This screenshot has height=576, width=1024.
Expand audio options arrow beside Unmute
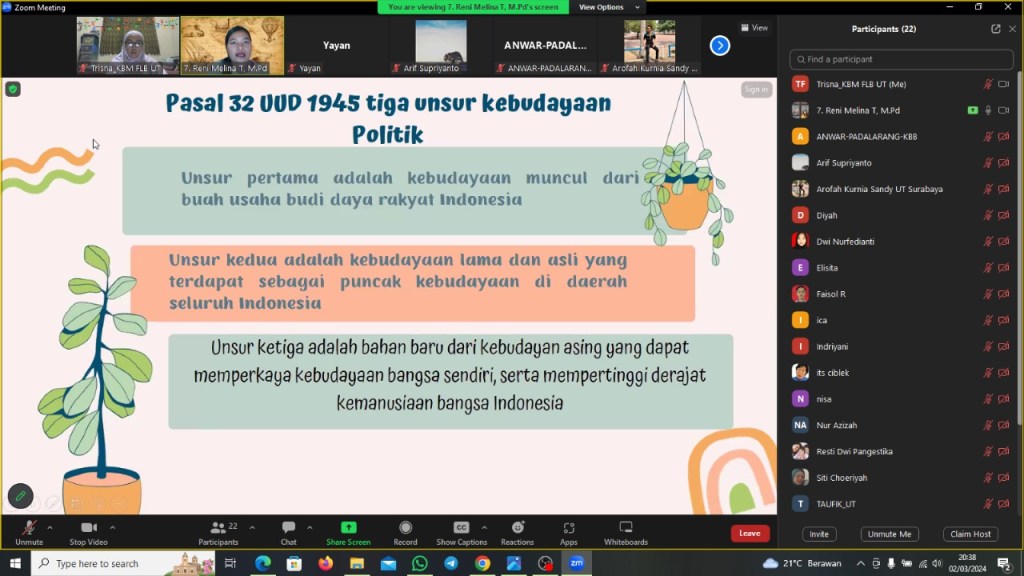coord(50,527)
